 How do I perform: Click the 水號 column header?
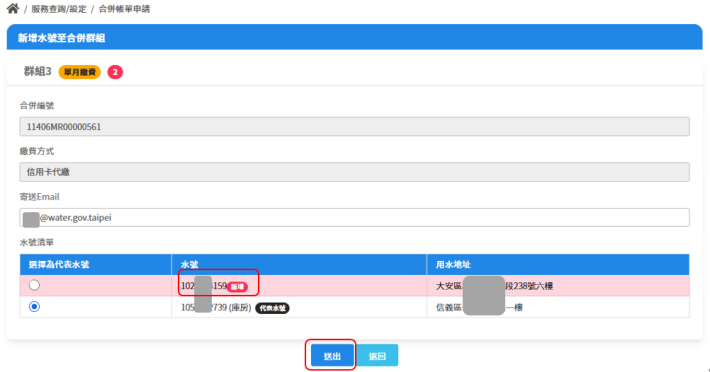pos(299,264)
